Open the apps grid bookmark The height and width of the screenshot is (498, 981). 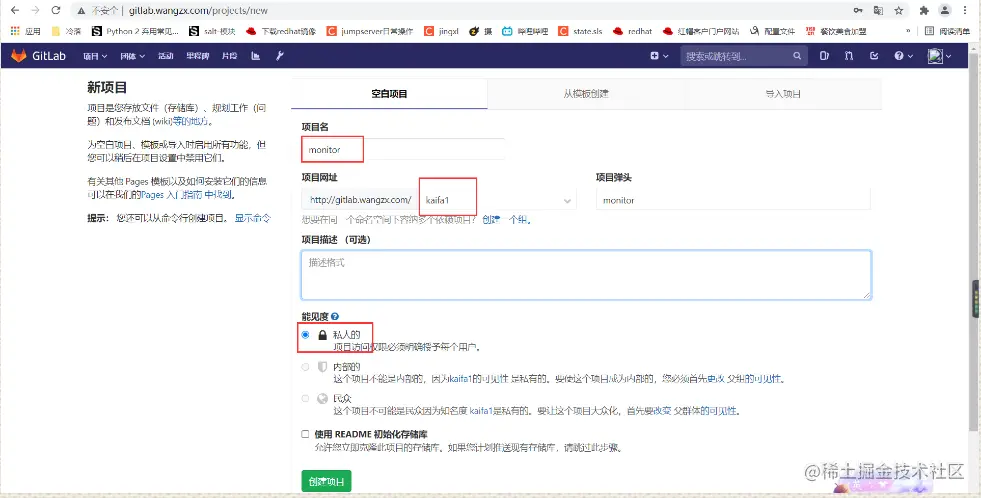point(25,31)
